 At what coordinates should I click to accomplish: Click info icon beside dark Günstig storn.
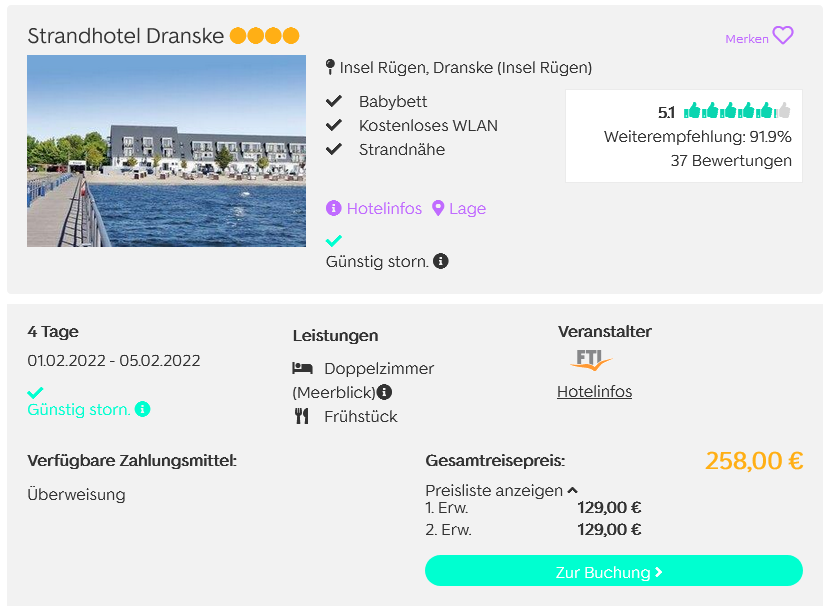pos(440,261)
